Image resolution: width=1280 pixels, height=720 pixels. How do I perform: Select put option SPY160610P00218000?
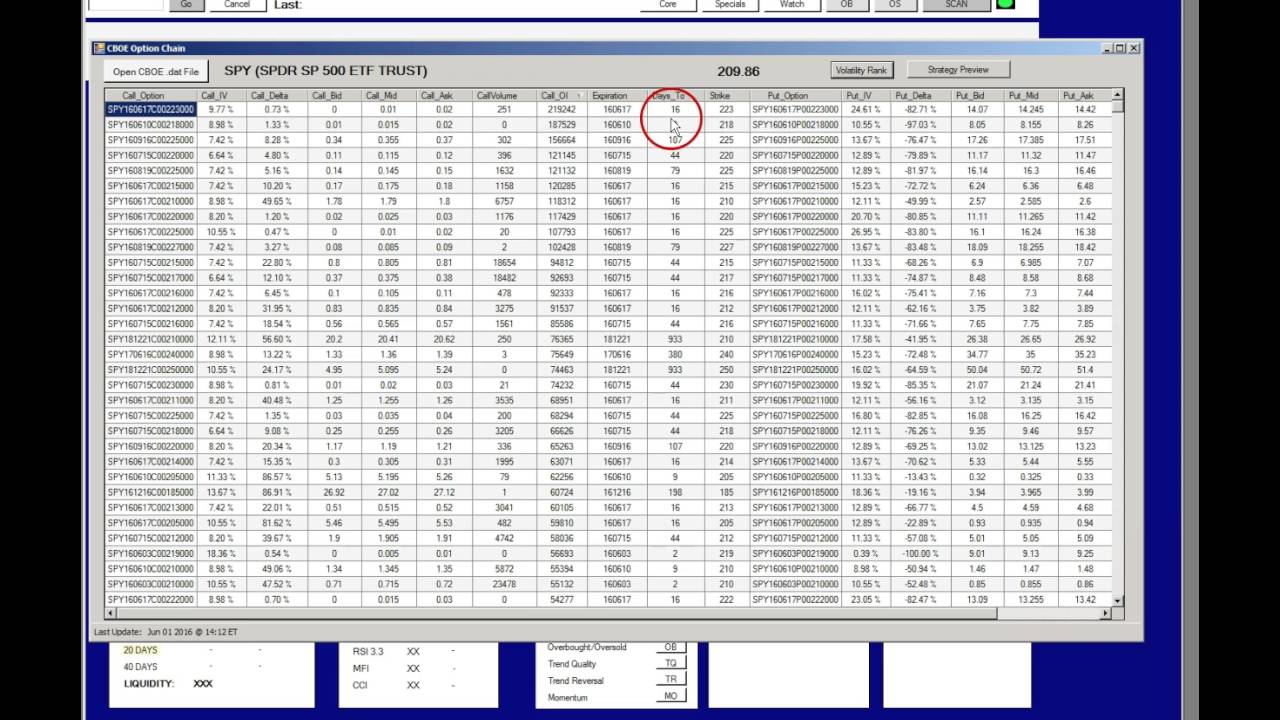pos(795,125)
